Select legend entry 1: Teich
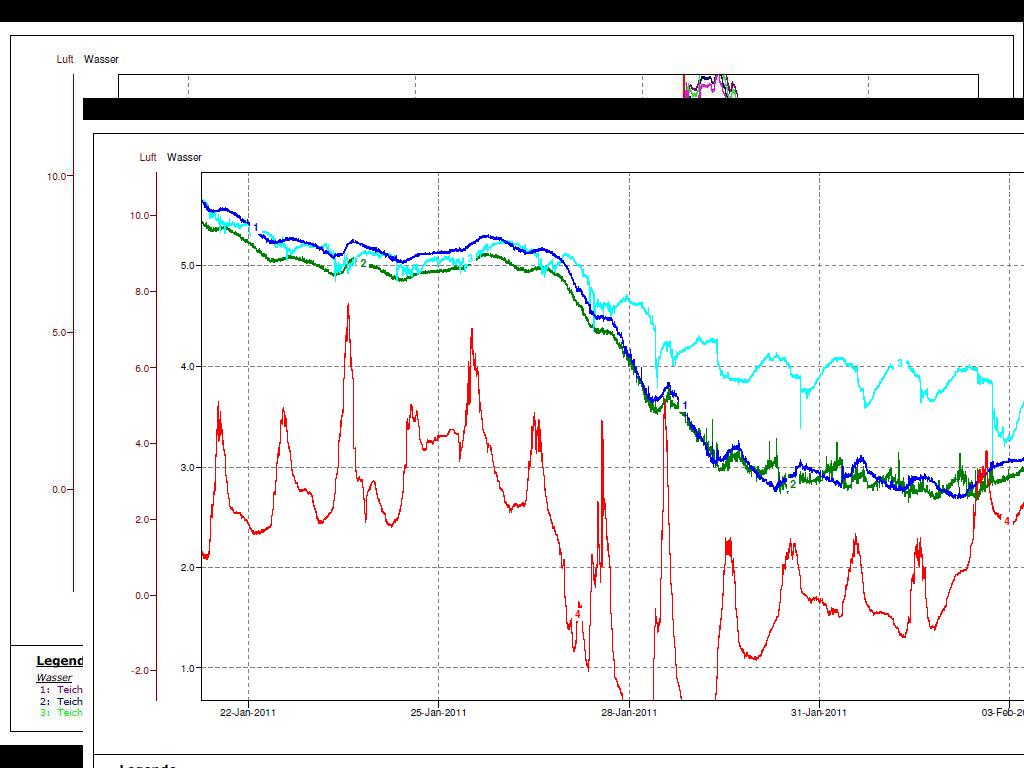This screenshot has width=1024, height=768. point(61,689)
